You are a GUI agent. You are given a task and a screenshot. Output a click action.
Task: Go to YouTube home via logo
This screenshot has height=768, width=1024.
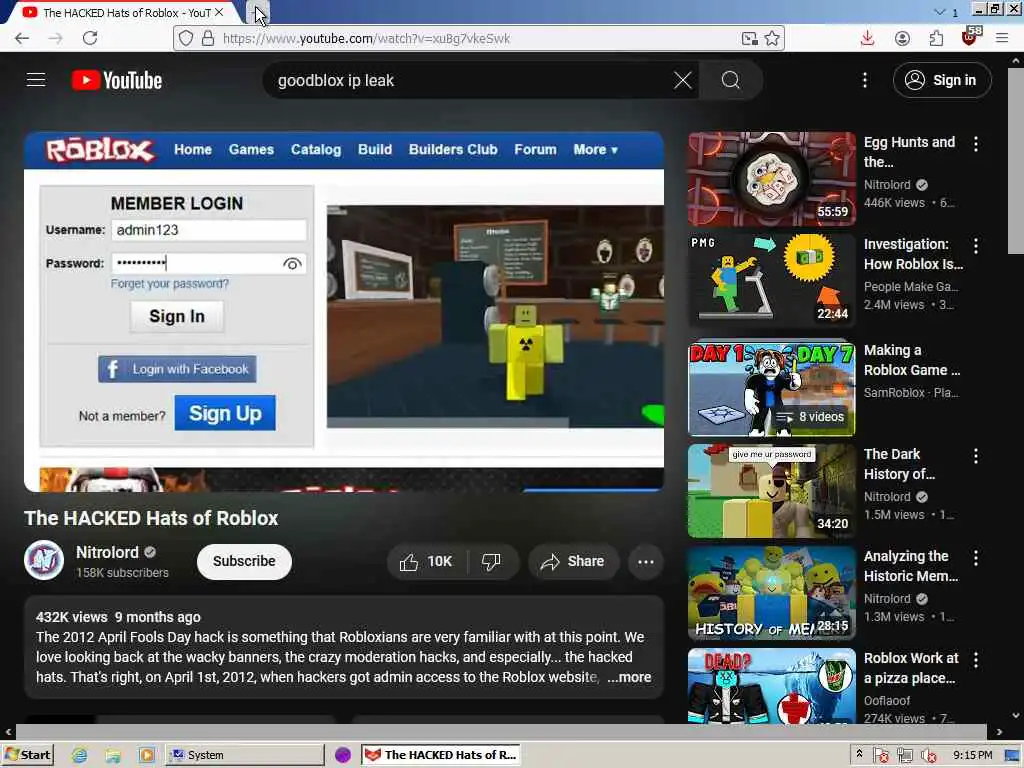117,80
